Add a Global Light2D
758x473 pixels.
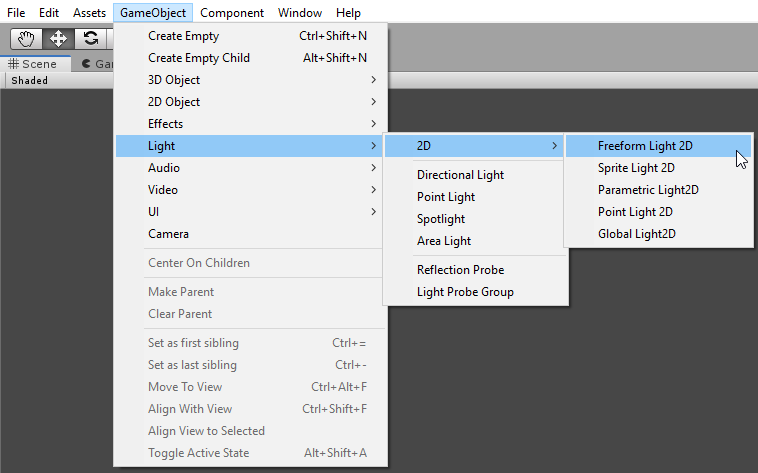[x=637, y=234]
